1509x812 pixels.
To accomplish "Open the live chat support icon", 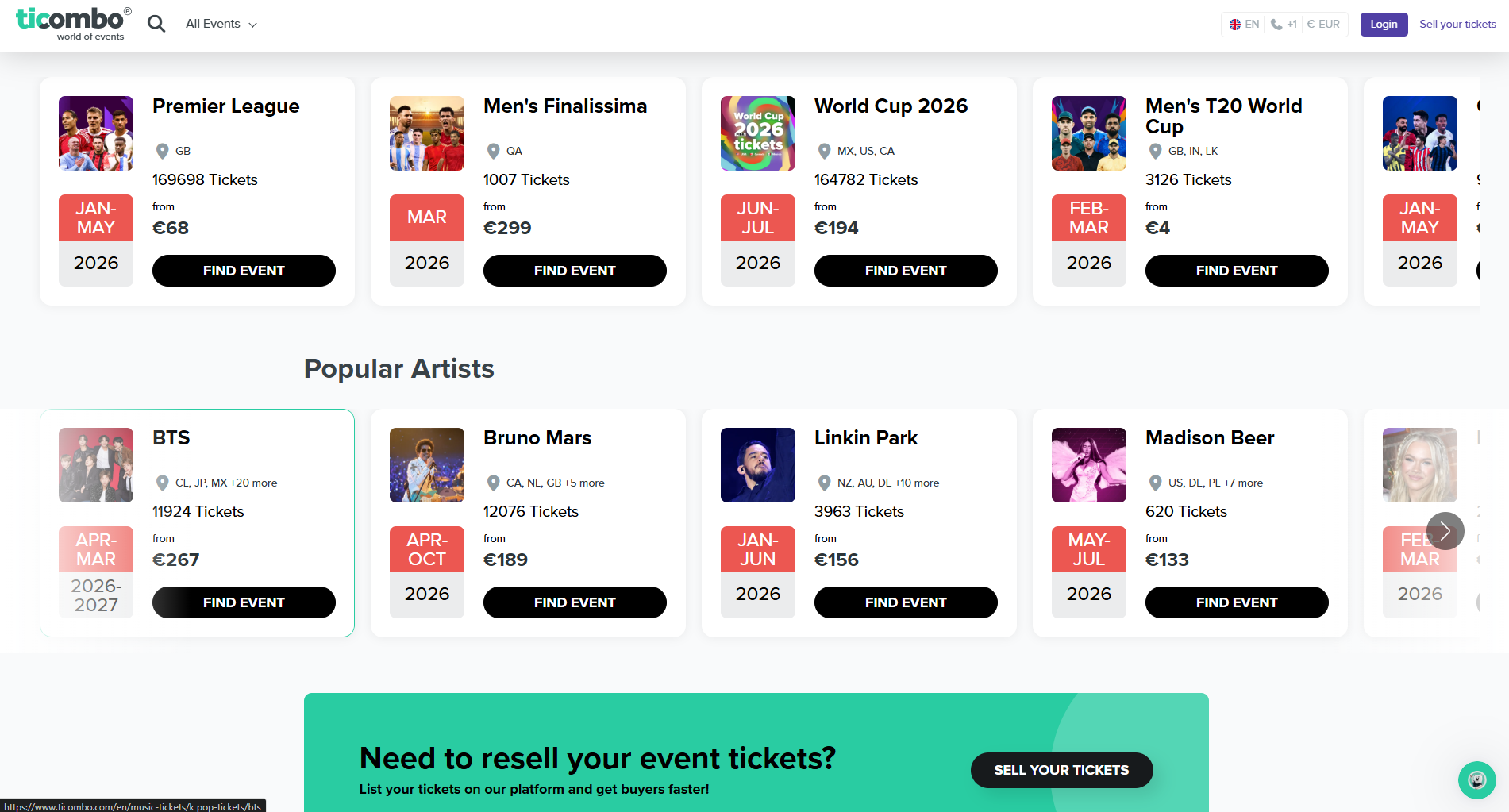I will (x=1476, y=780).
